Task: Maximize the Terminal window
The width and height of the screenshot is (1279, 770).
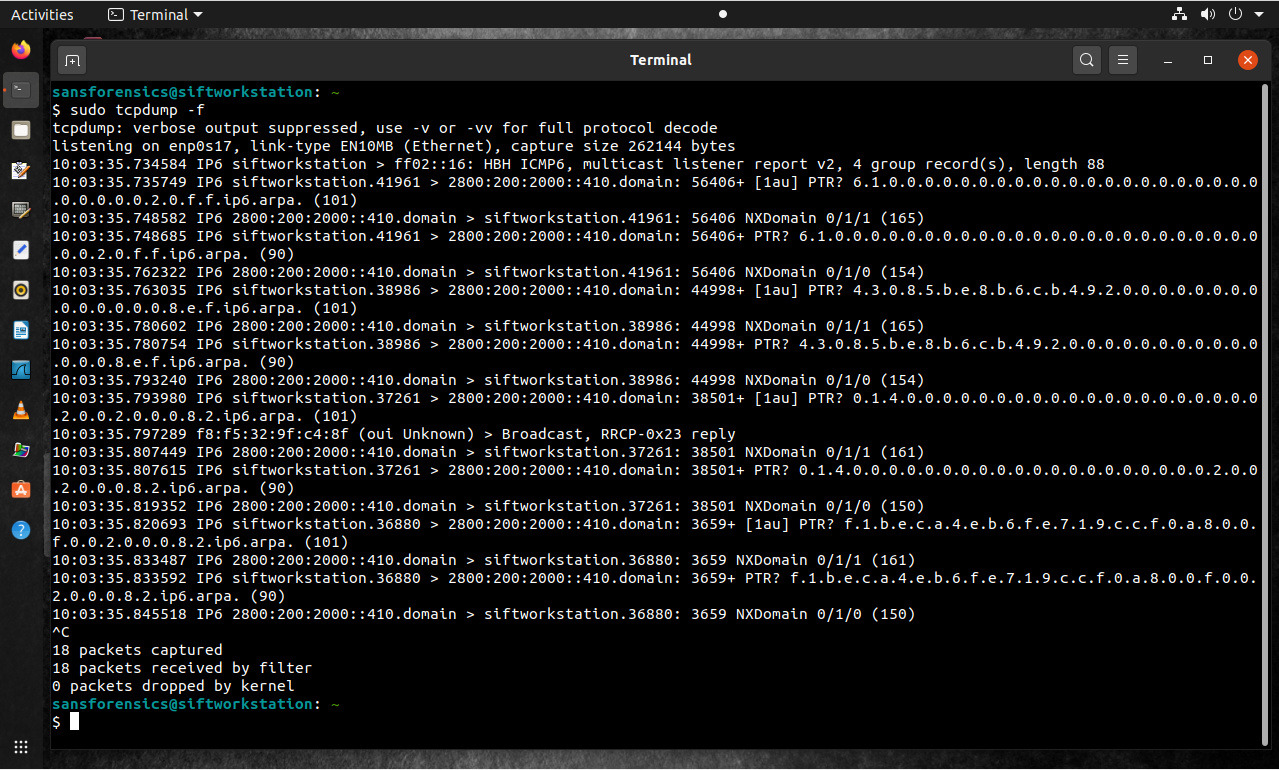Action: tap(1208, 60)
